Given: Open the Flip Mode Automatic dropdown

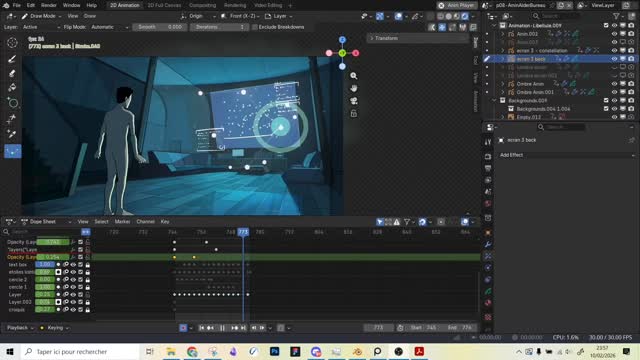Looking at the screenshot, I should 109,27.
